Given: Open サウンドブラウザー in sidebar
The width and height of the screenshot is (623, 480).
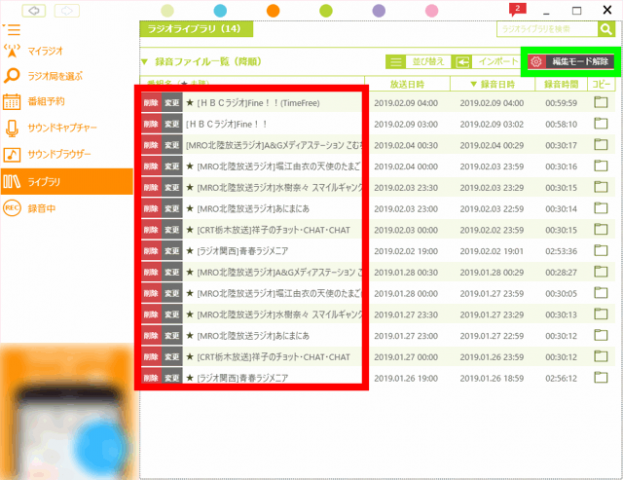Looking at the screenshot, I should click(x=59, y=155).
